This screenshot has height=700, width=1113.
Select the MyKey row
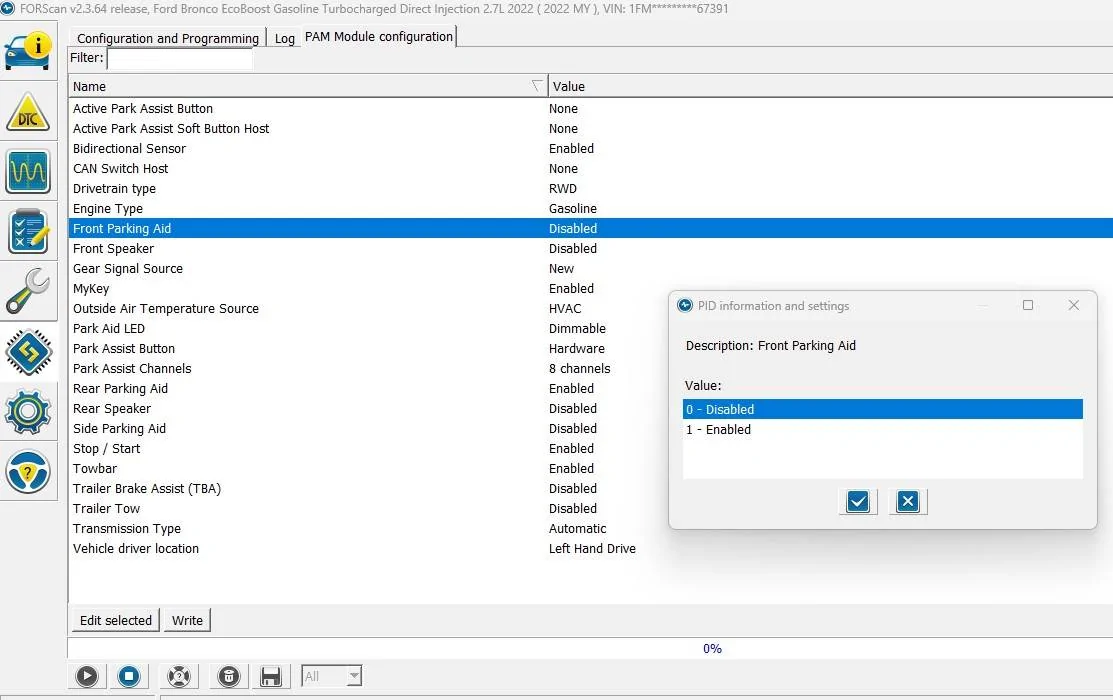(368, 288)
